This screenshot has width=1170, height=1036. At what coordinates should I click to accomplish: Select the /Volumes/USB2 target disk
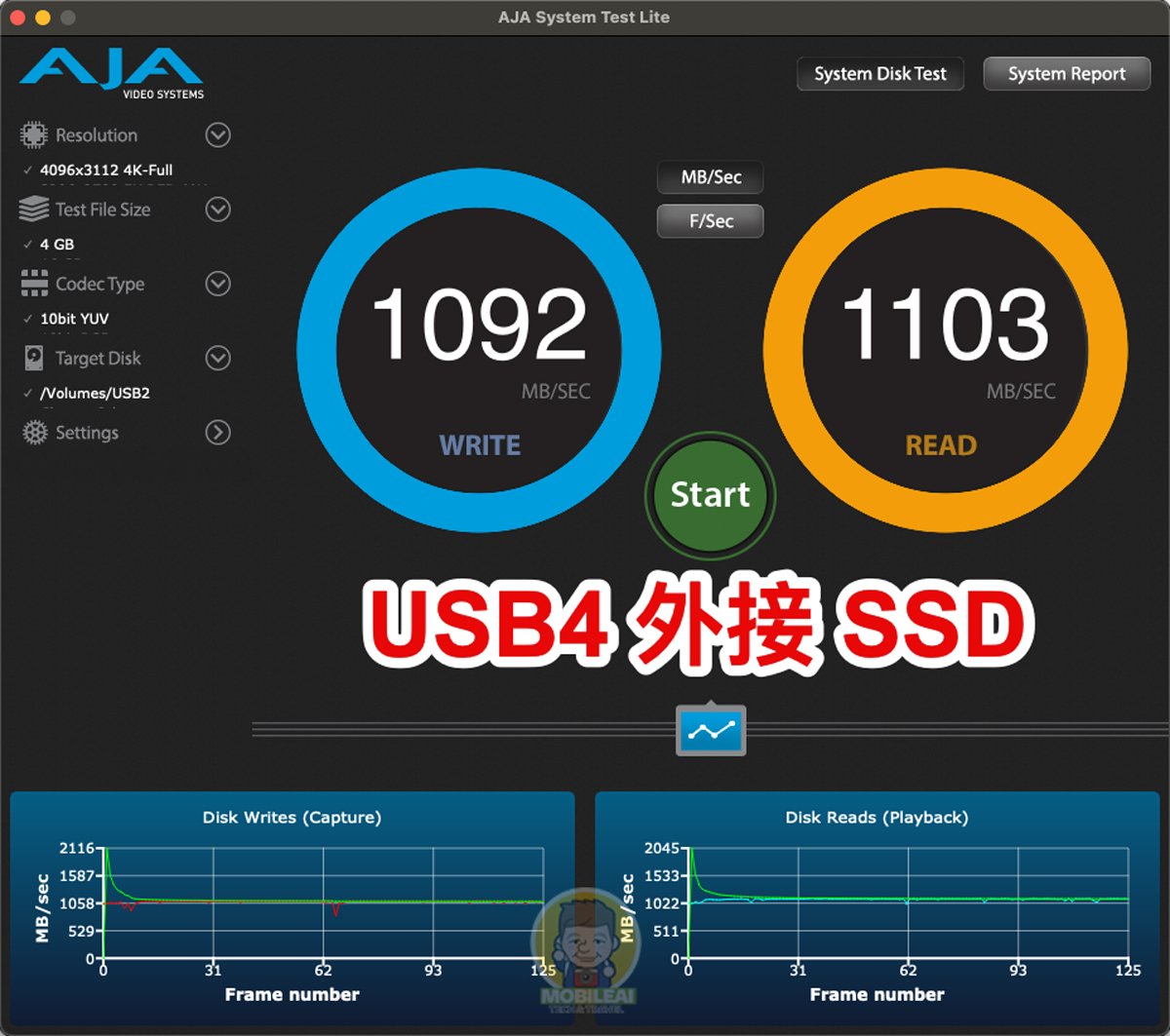[95, 393]
